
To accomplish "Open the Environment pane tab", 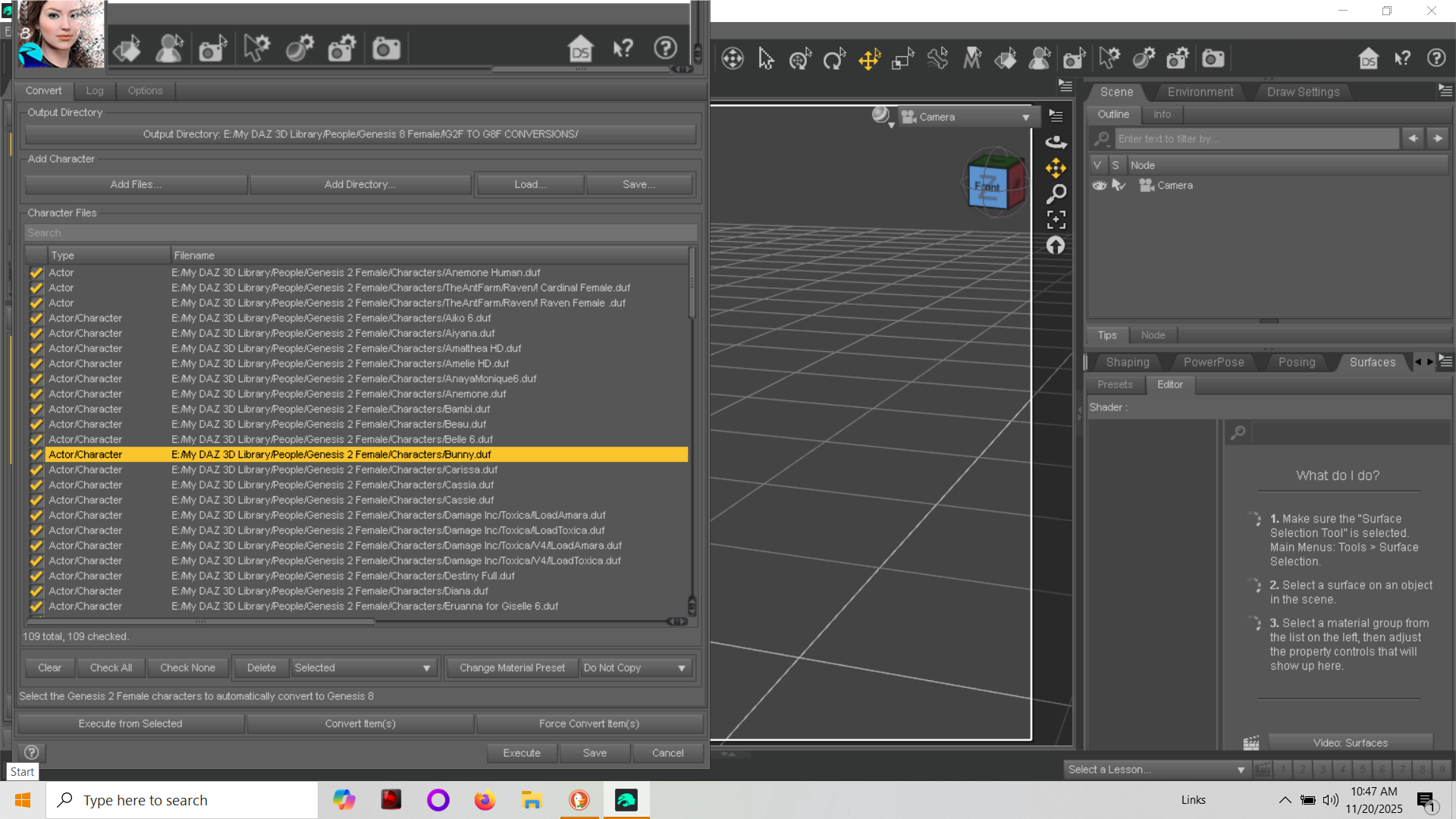I will pos(1200,92).
